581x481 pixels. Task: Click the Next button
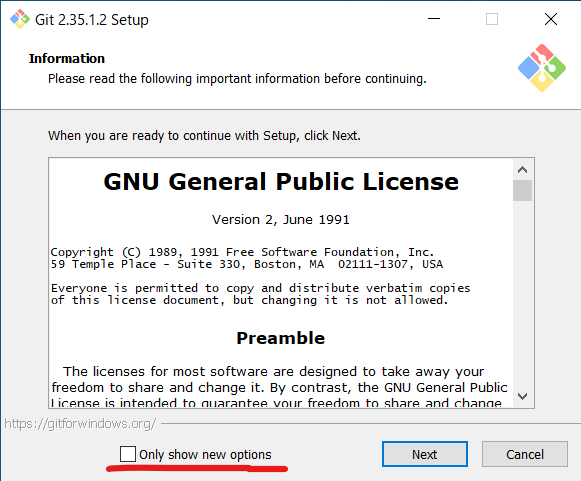click(x=425, y=454)
